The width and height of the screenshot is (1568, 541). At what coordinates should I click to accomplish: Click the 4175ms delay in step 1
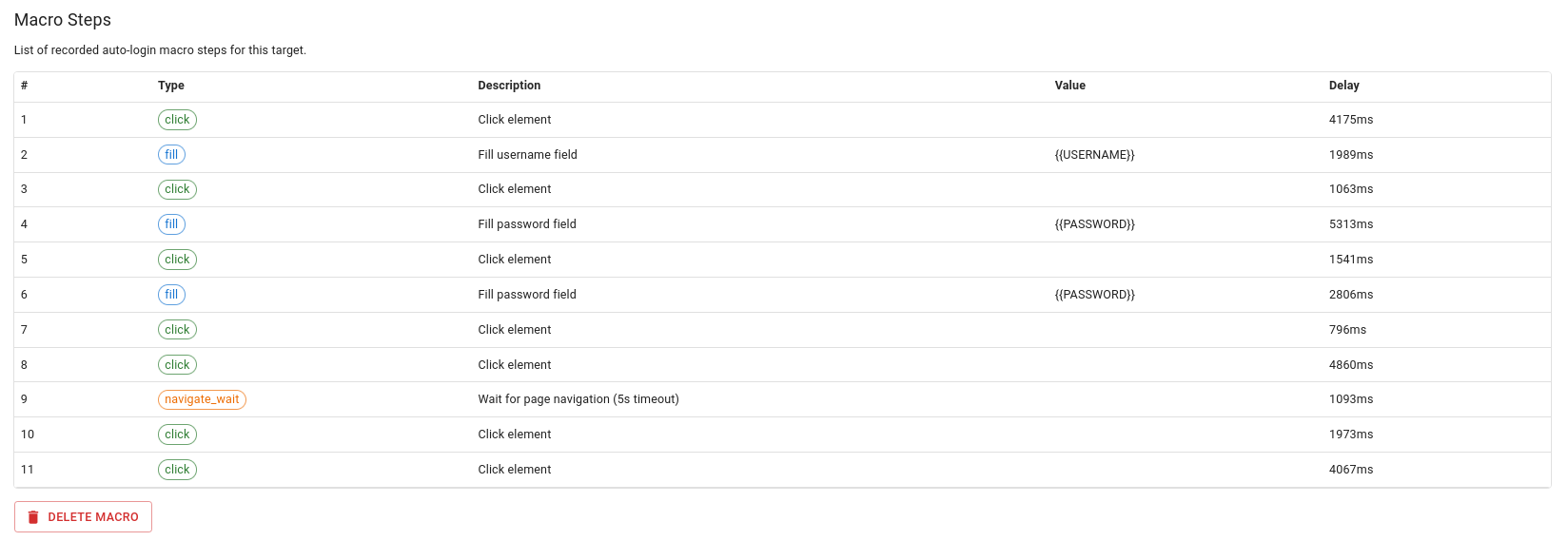point(1350,120)
